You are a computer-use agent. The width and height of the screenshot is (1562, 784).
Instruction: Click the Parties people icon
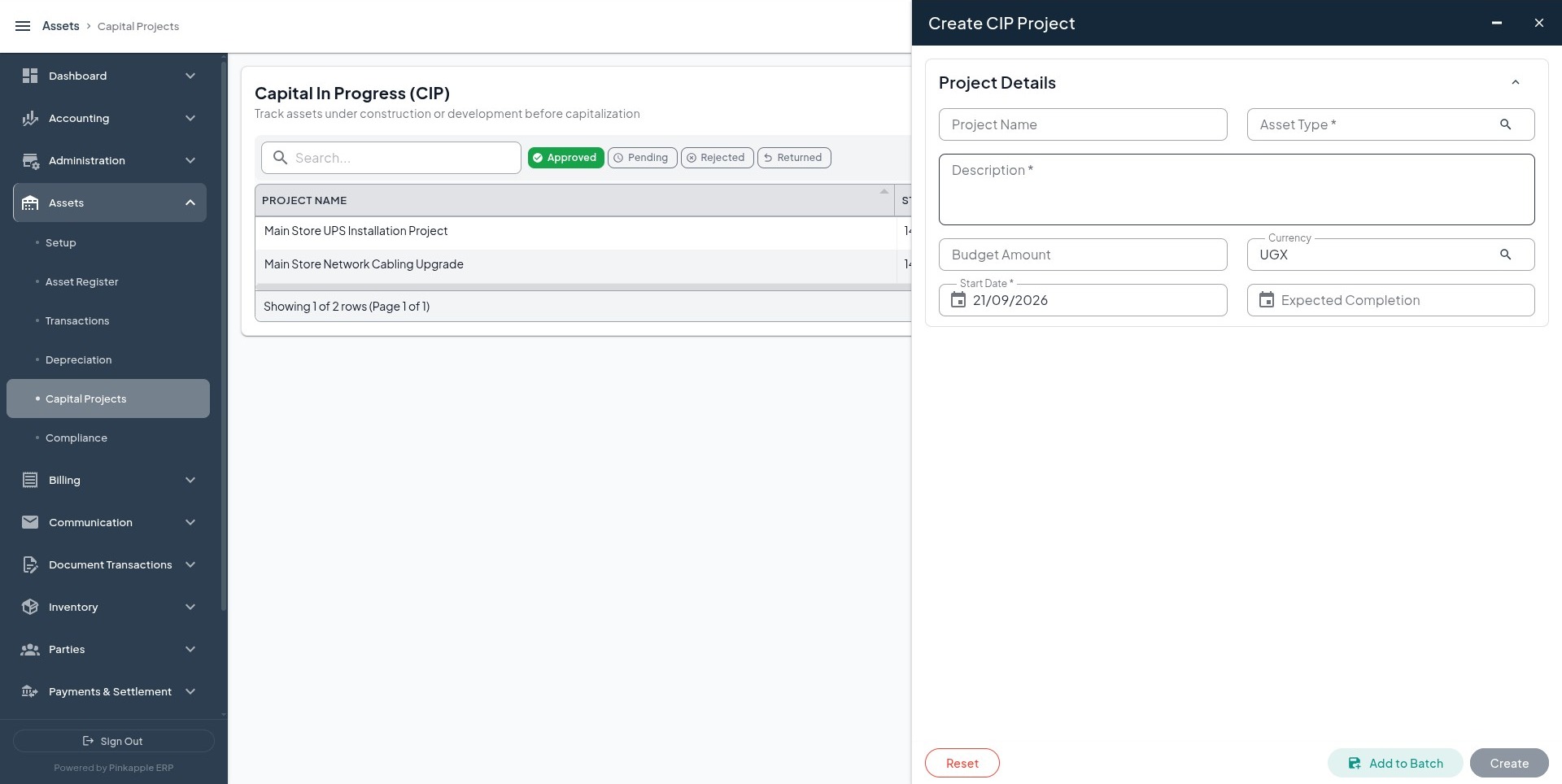(30, 649)
